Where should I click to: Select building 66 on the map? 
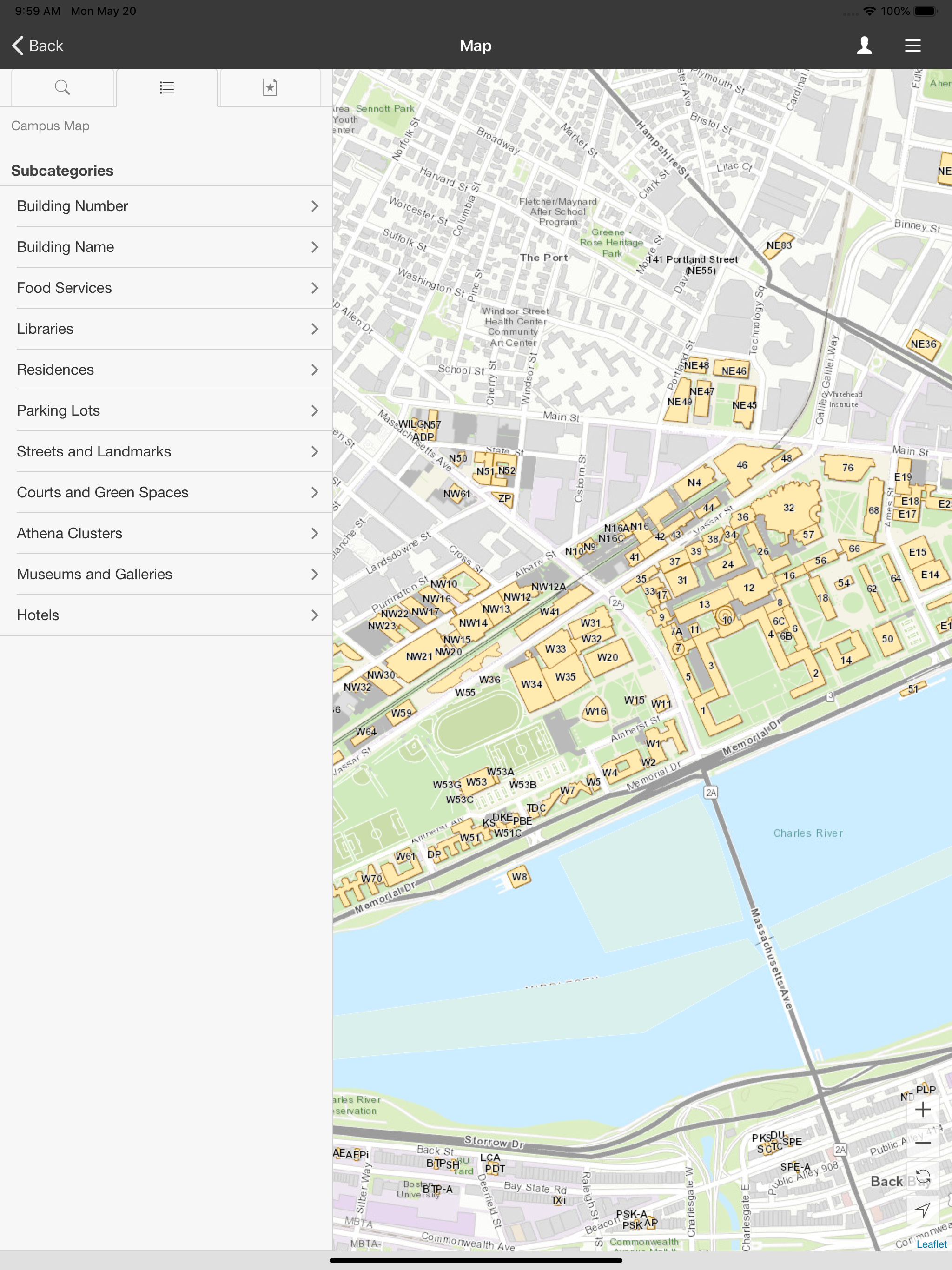(854, 549)
